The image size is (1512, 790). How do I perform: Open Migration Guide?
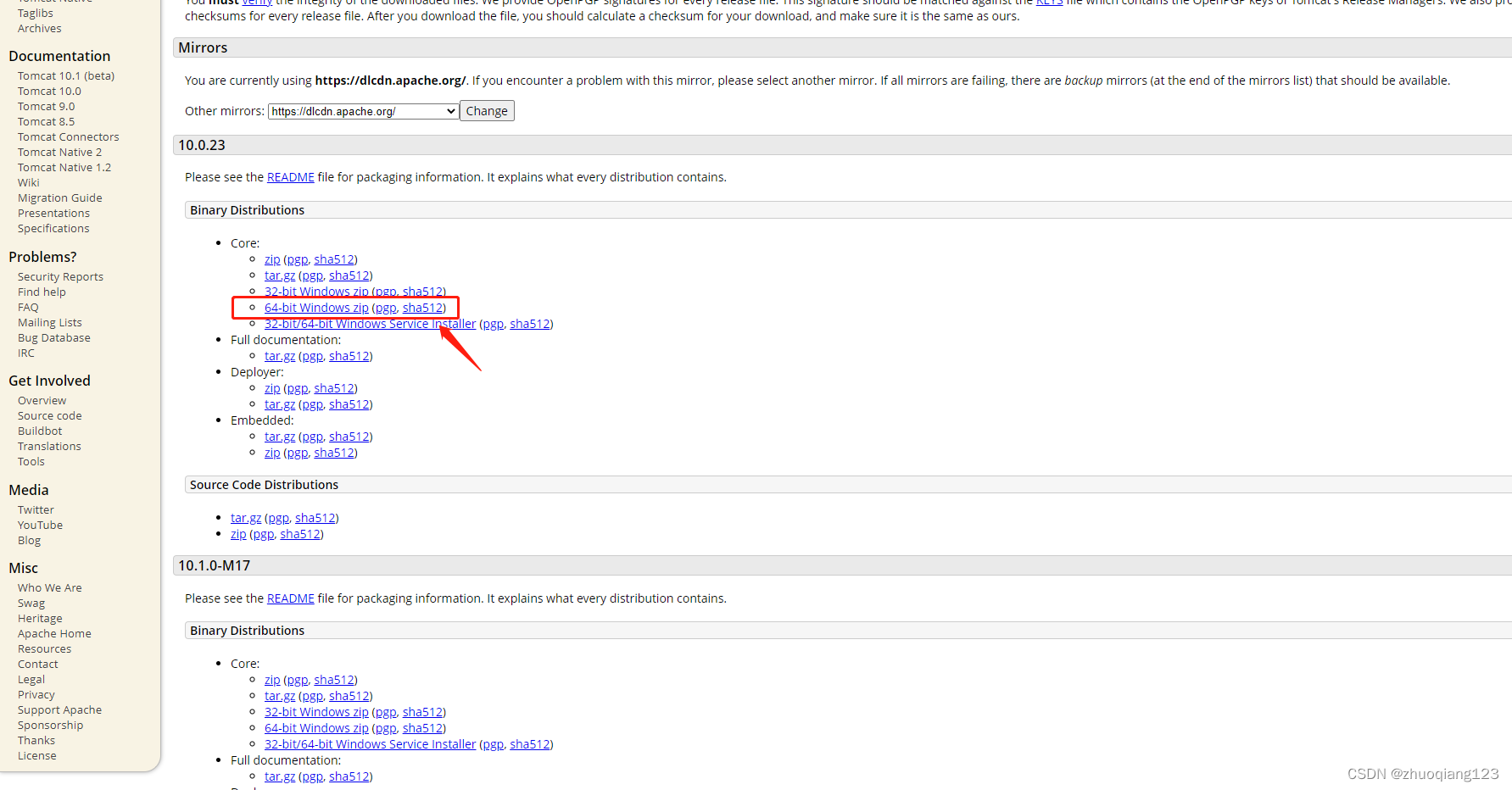tap(59, 198)
